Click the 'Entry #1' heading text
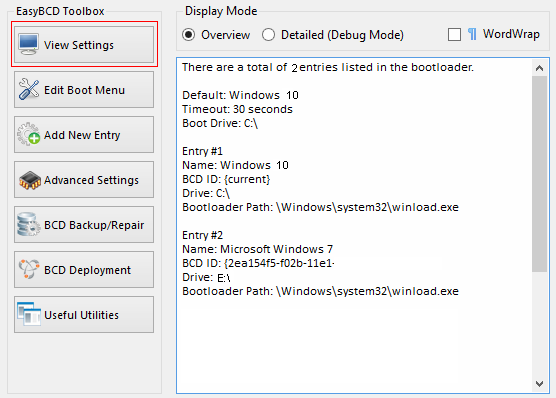 (x=202, y=151)
